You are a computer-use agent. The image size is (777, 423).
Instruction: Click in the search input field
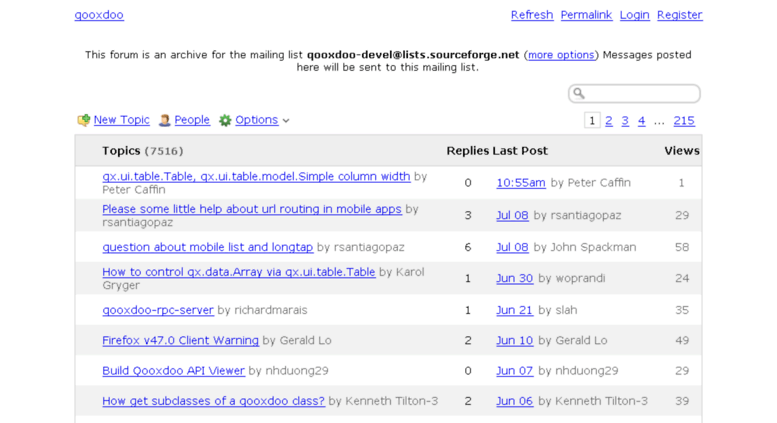point(634,94)
